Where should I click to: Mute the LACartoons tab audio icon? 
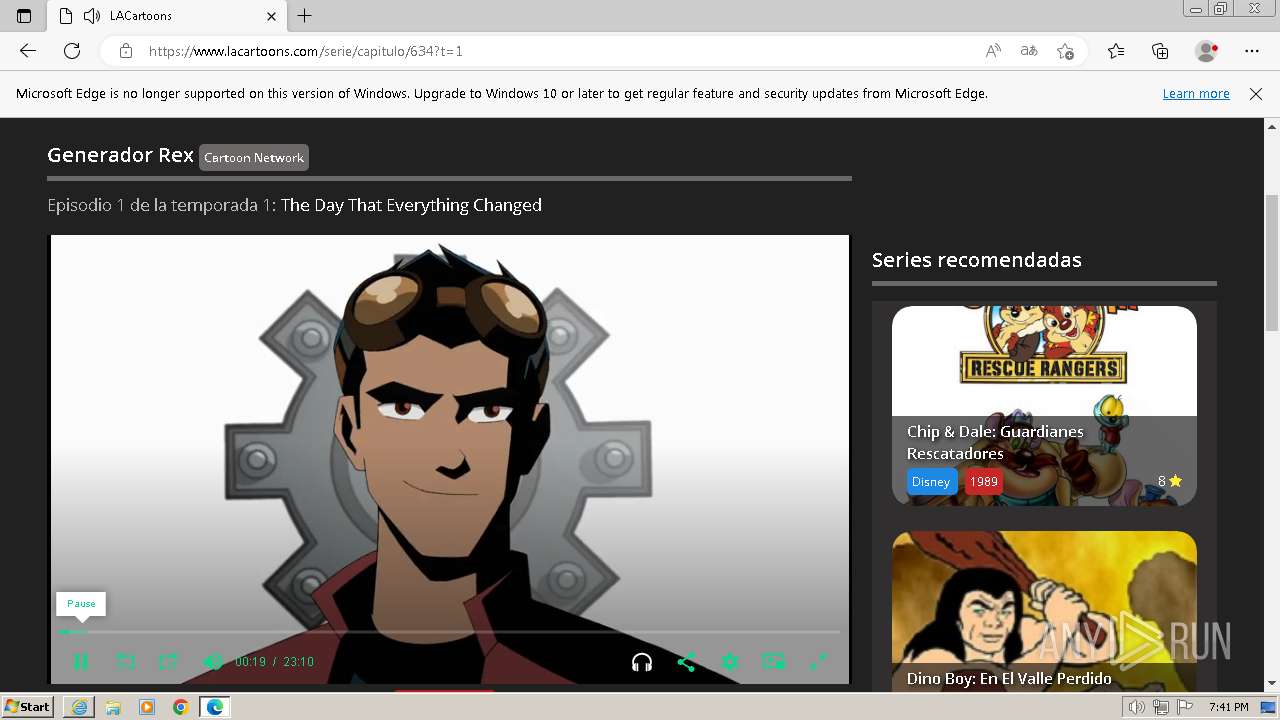(92, 16)
